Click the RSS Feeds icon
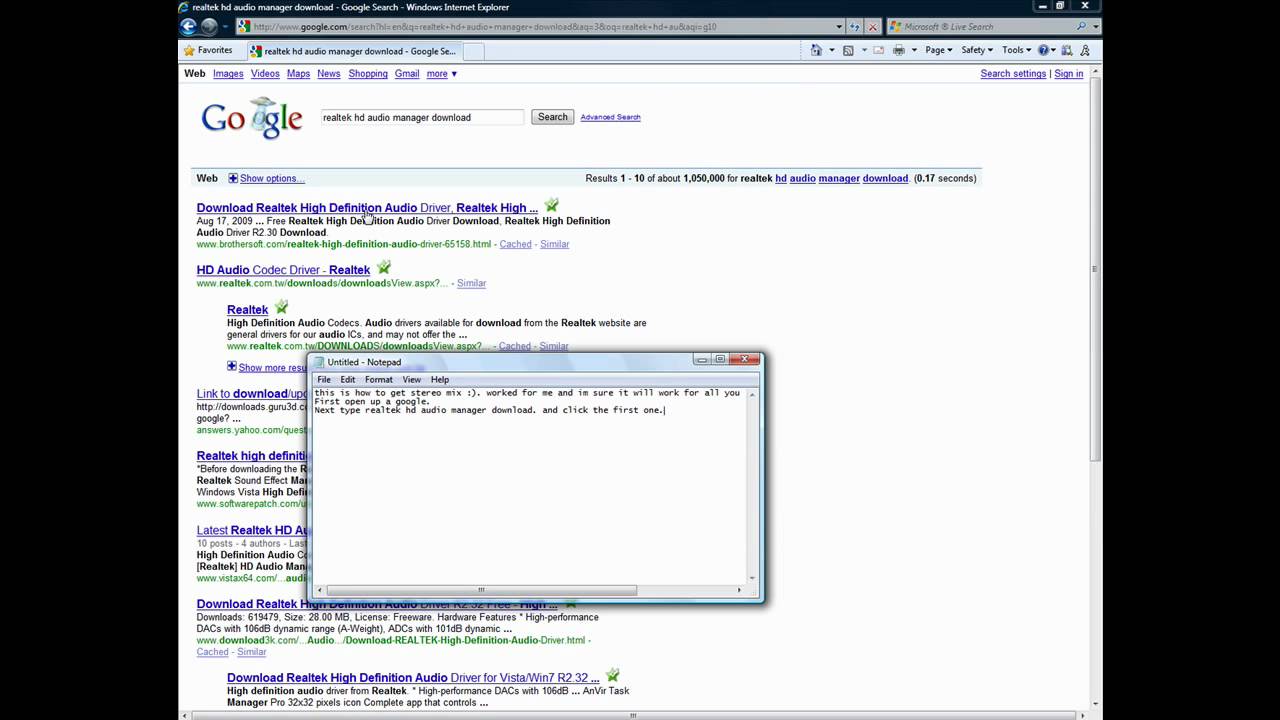Viewport: 1280px width, 720px height. [848, 50]
